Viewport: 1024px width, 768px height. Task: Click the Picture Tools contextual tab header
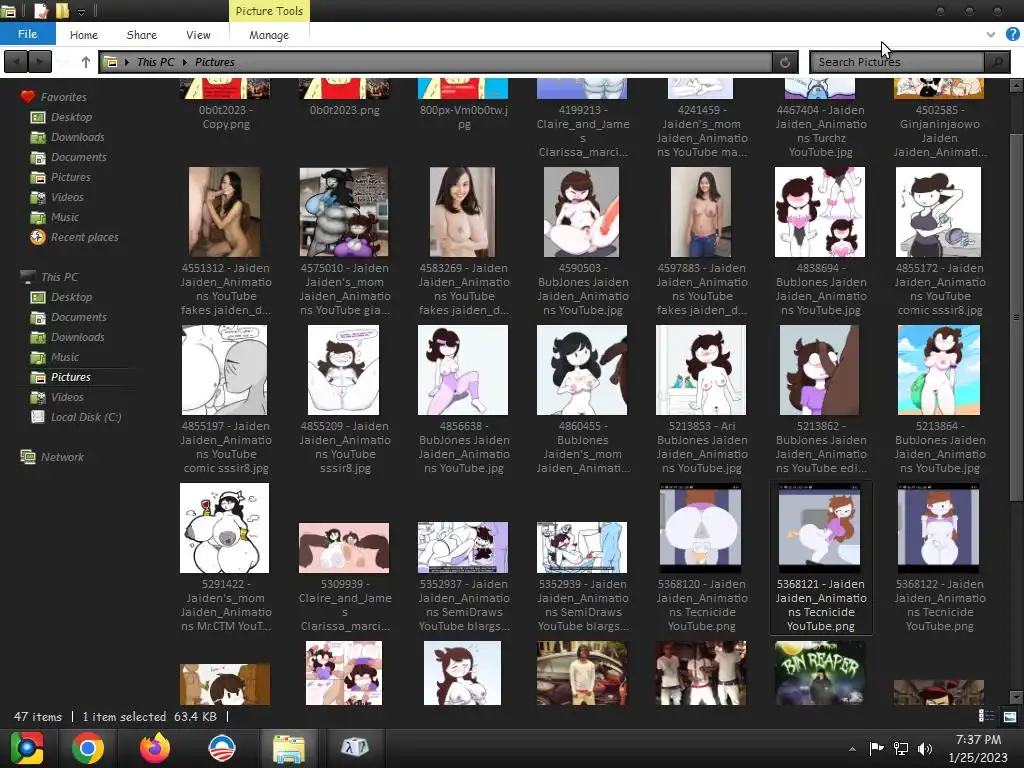click(269, 11)
